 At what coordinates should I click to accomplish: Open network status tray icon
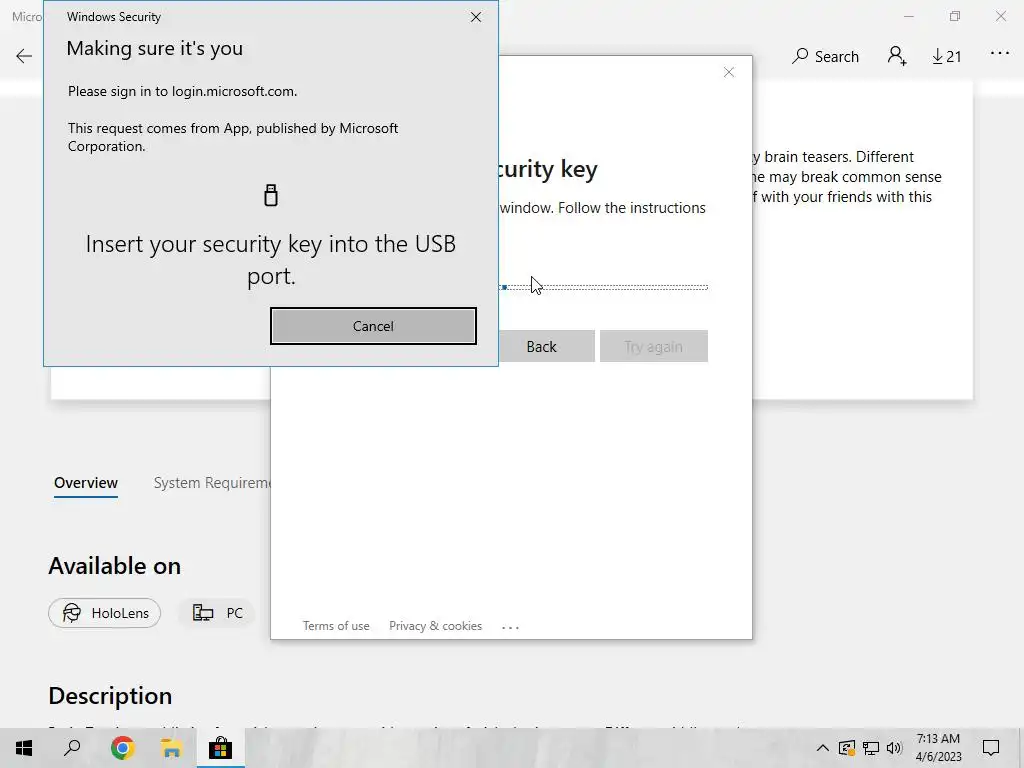pyautogui.click(x=871, y=748)
